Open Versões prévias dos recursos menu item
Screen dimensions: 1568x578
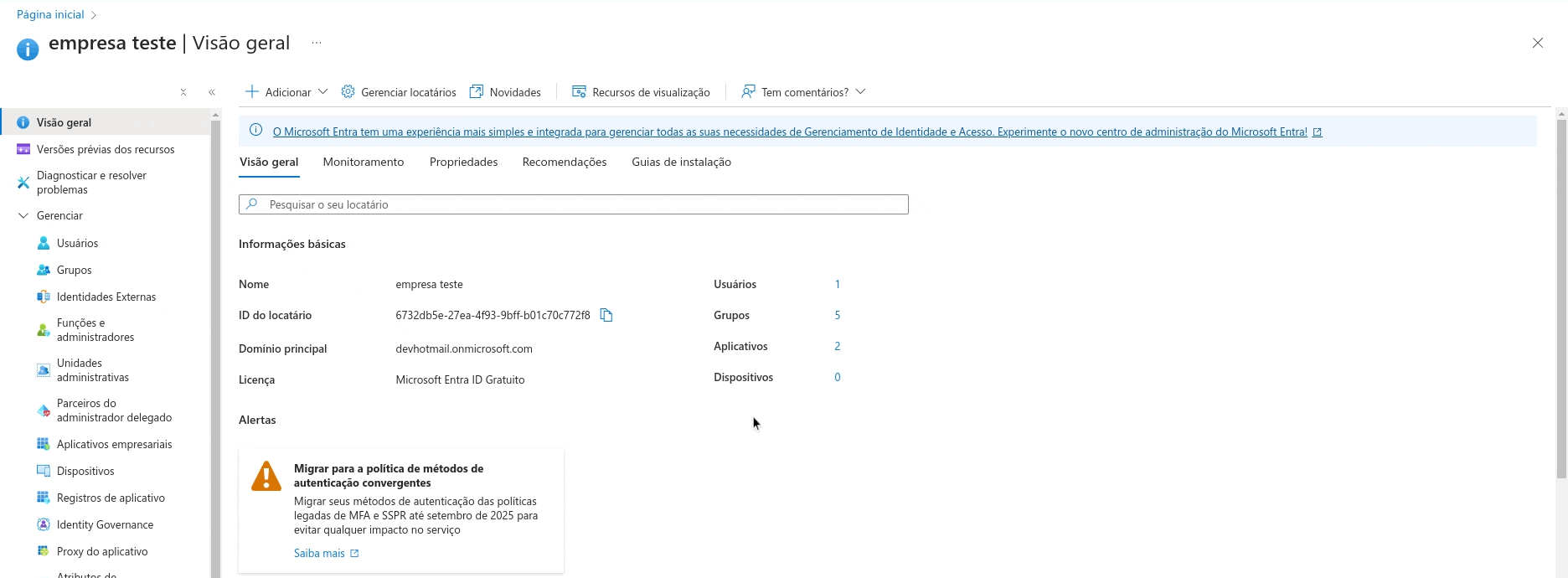pyautogui.click(x=106, y=149)
